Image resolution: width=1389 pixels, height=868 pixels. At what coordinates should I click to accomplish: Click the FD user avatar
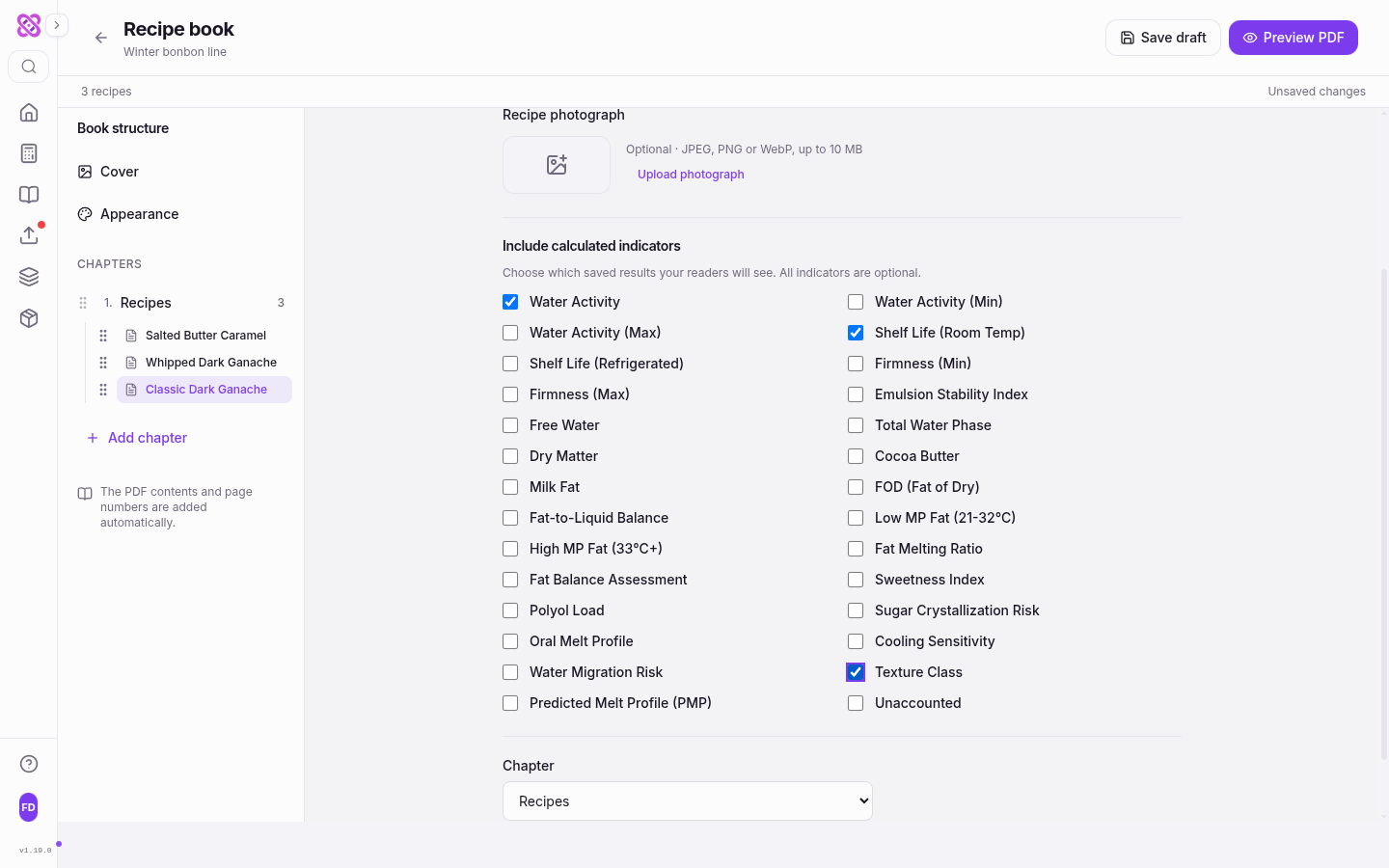pyautogui.click(x=29, y=807)
